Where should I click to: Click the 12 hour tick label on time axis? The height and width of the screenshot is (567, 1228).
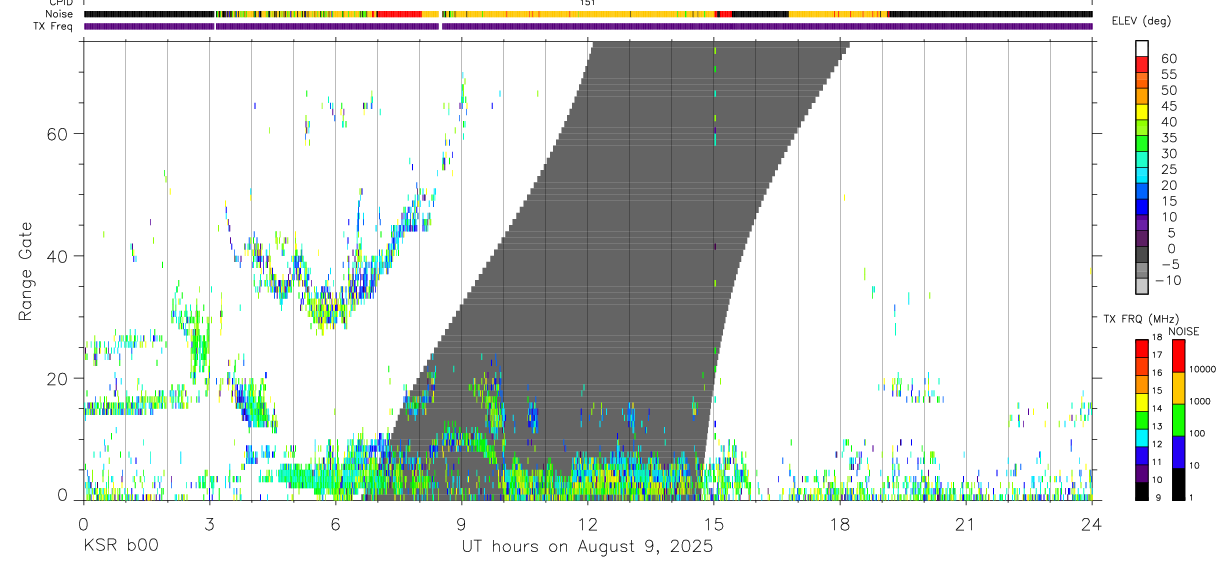587,525
